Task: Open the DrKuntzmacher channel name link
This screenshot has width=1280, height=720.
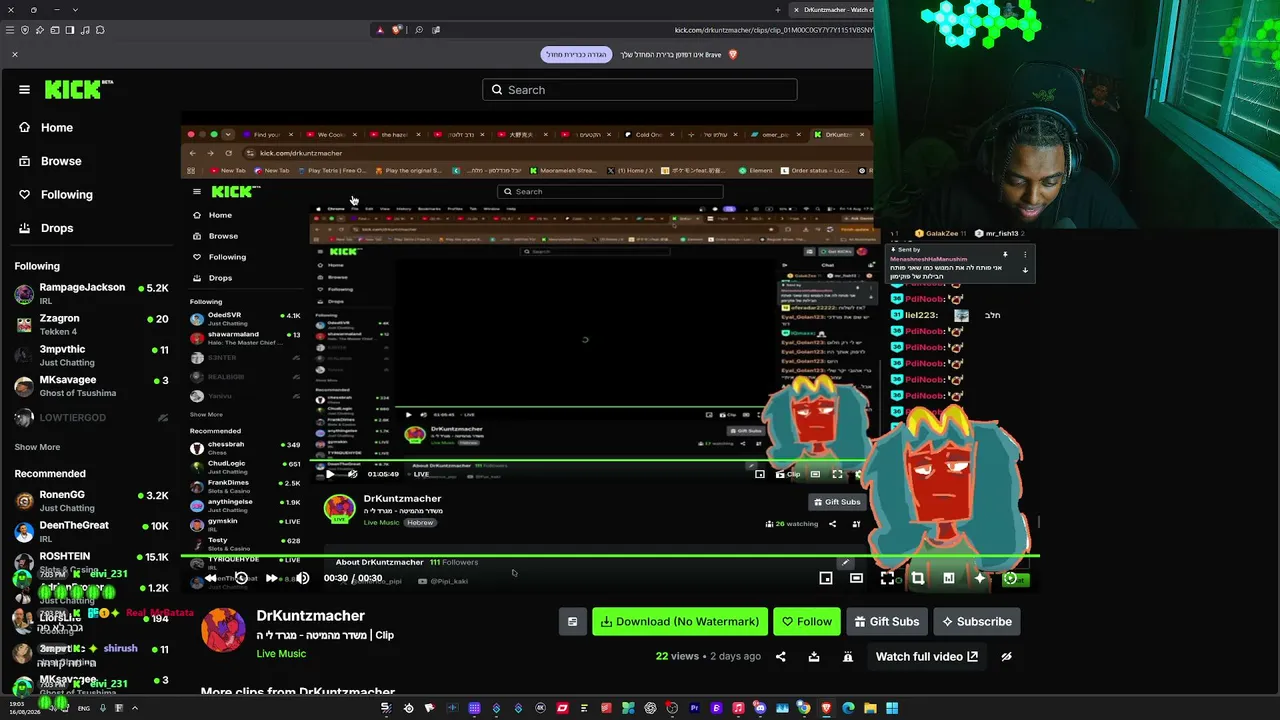Action: click(x=311, y=616)
